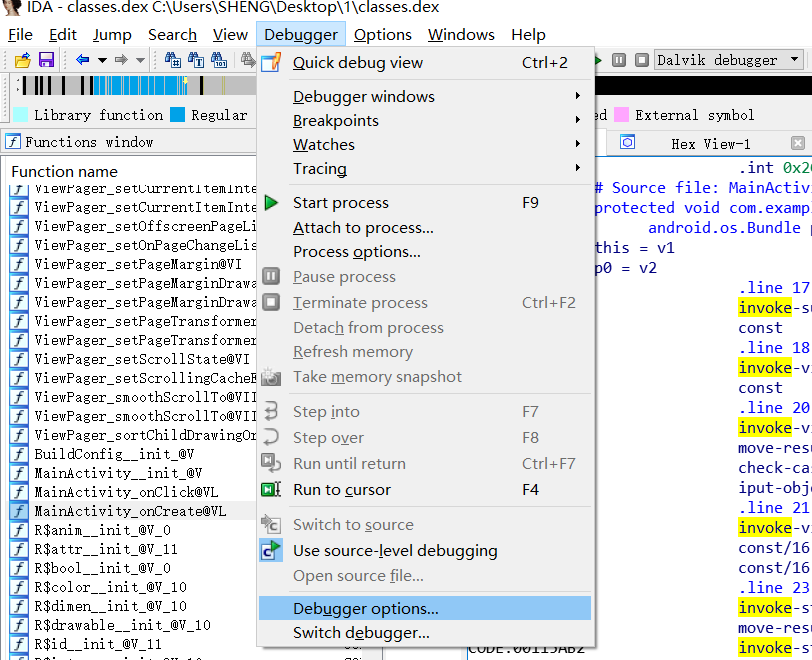The image size is (812, 660).
Task: Open the Windows menu
Action: pyautogui.click(x=461, y=35)
